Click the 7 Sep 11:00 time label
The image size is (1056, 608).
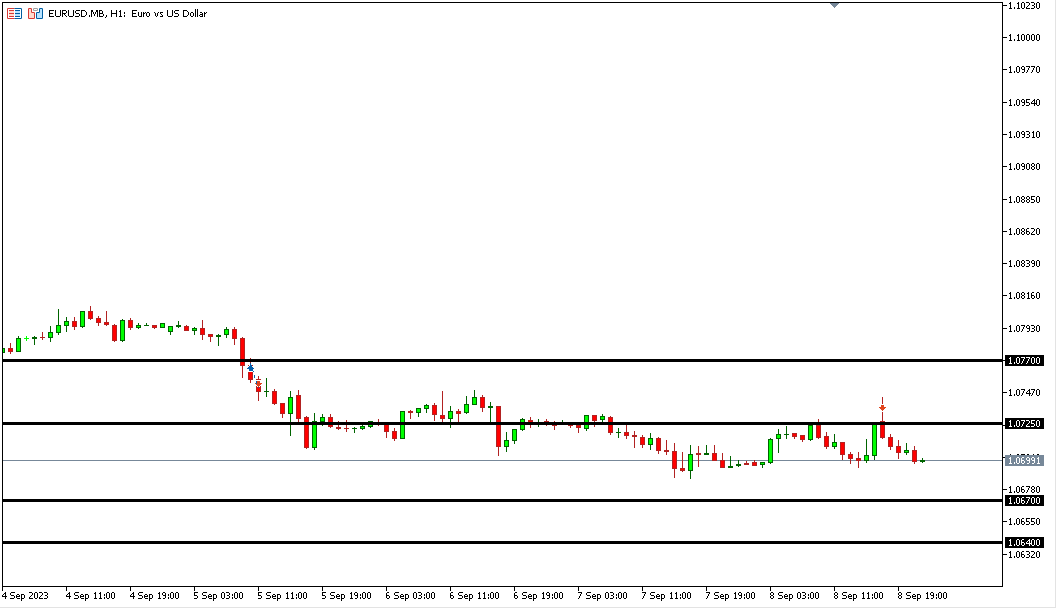click(666, 596)
